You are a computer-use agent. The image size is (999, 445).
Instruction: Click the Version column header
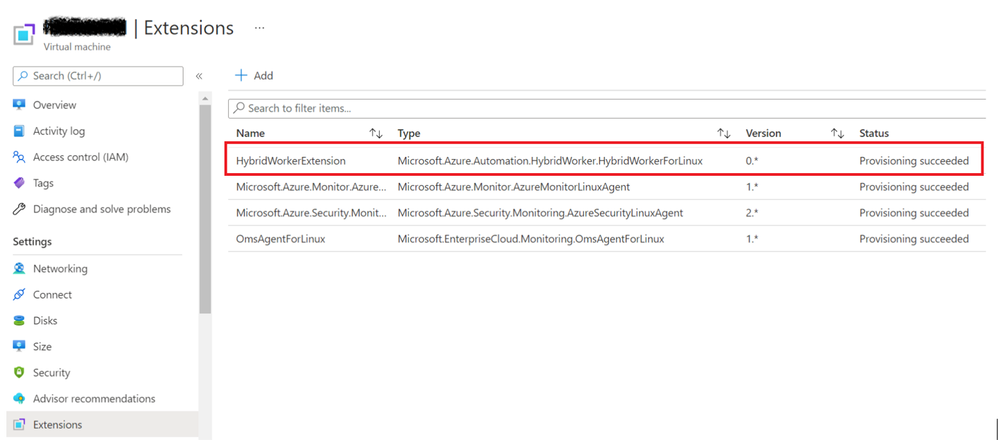[763, 133]
